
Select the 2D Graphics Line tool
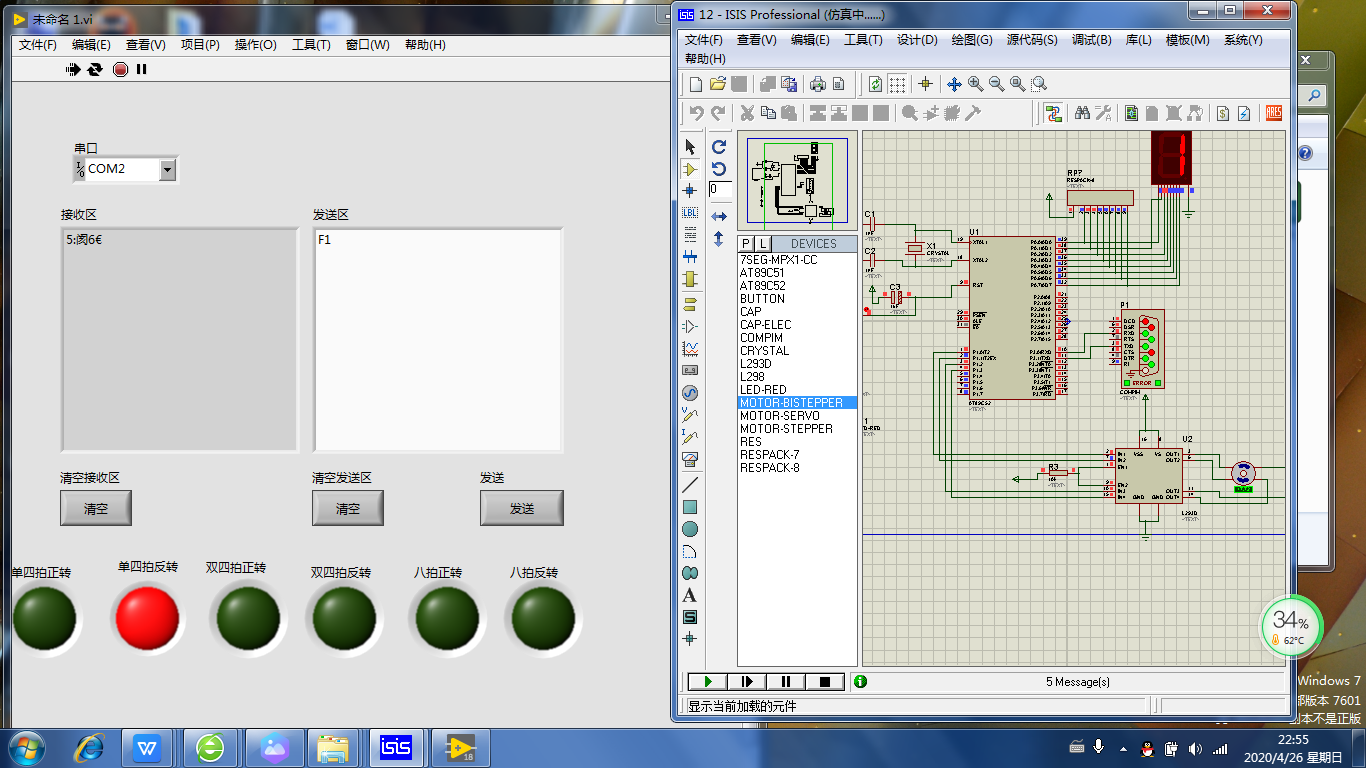[x=690, y=485]
